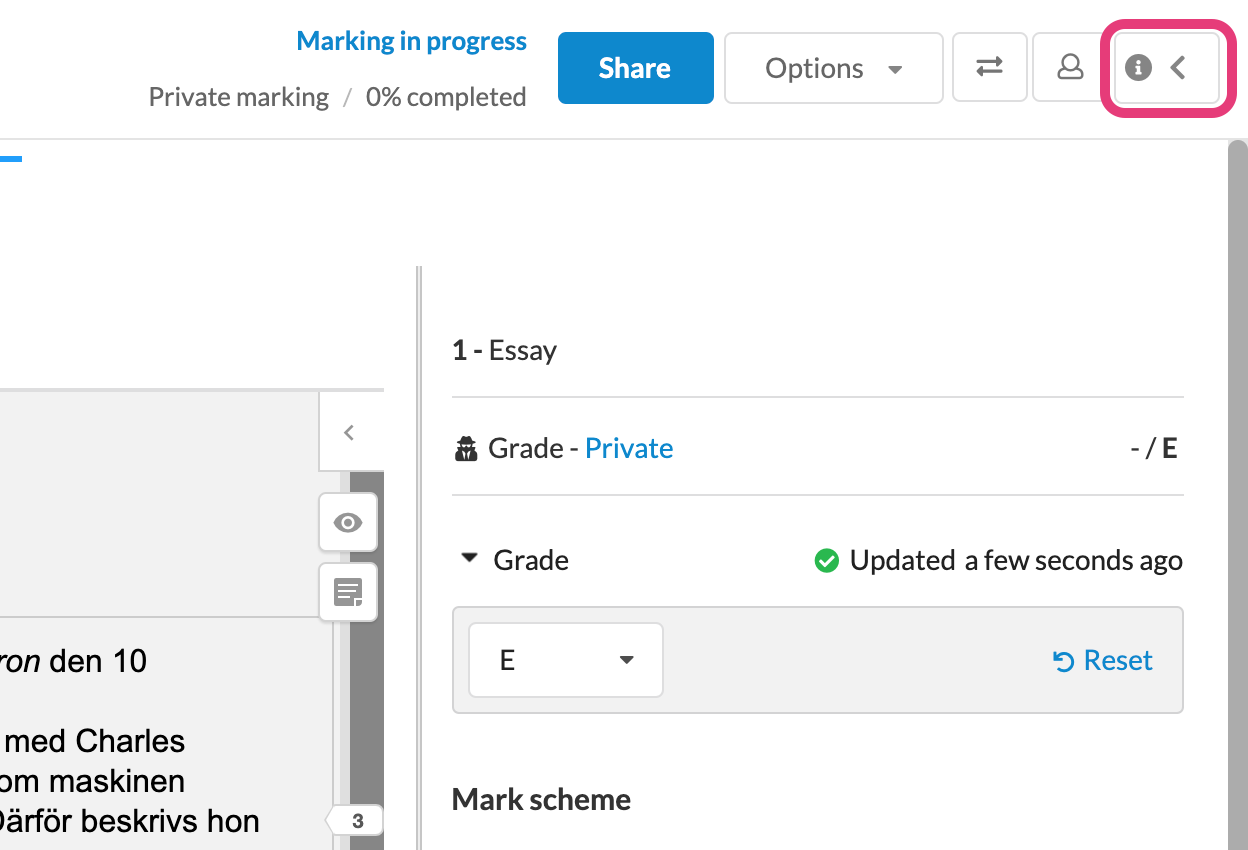Click the chevron beside the info icon
Image resolution: width=1248 pixels, height=850 pixels.
(x=1178, y=68)
